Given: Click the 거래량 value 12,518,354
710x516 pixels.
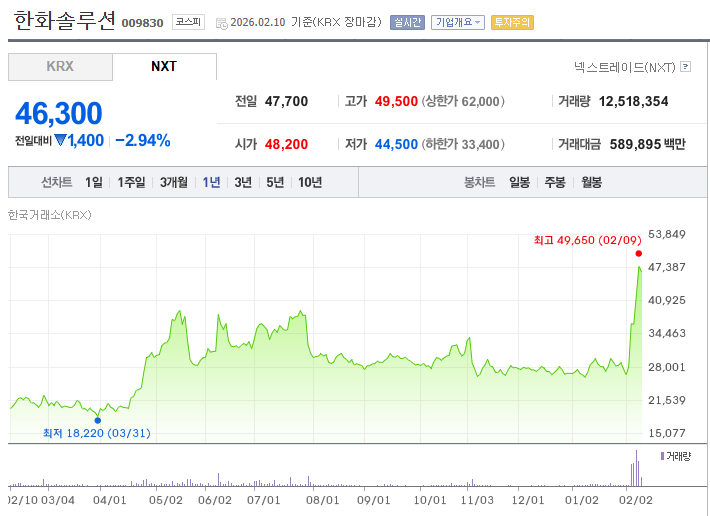Looking at the screenshot, I should [x=633, y=101].
